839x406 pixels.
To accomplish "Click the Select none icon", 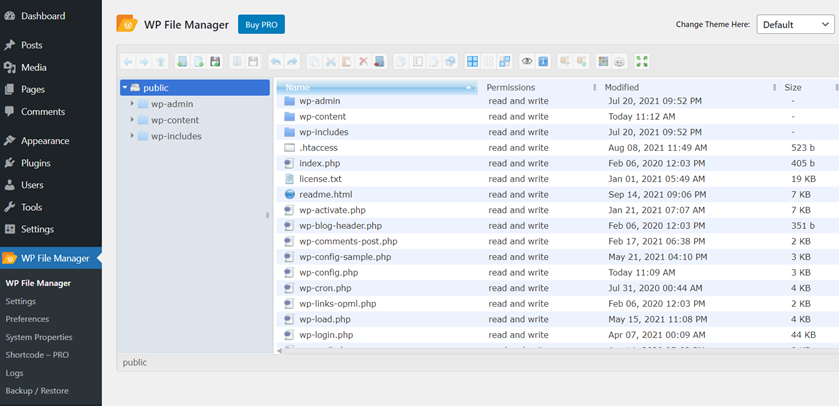I will [489, 62].
